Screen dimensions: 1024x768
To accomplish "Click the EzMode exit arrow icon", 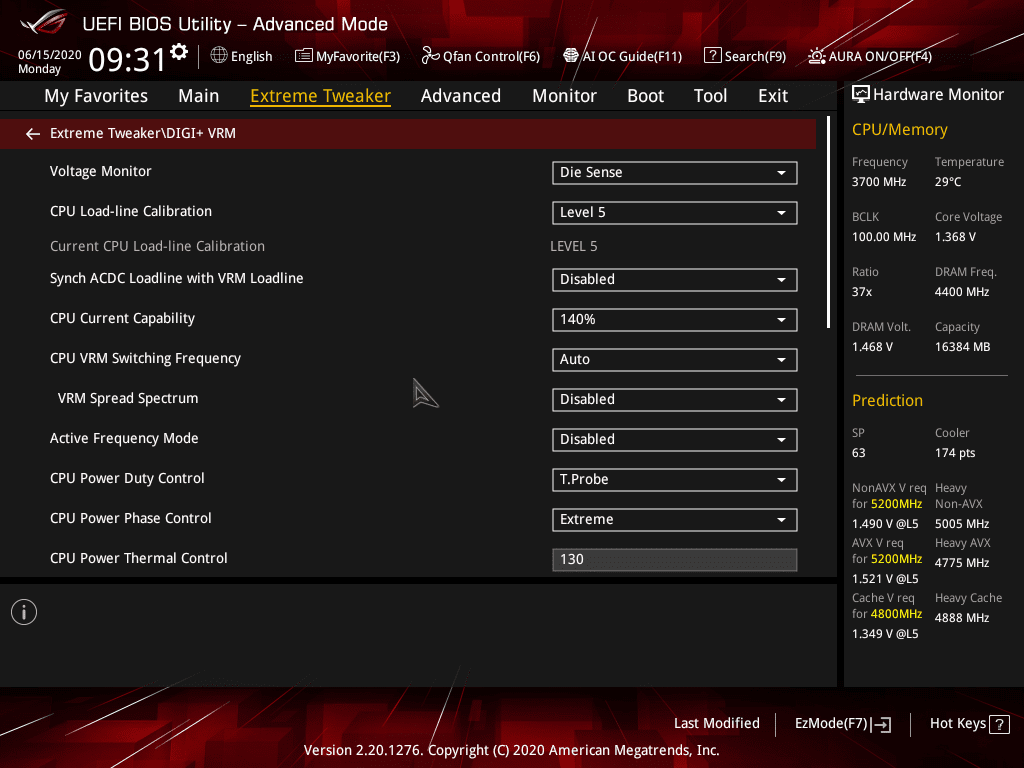I will tap(882, 724).
